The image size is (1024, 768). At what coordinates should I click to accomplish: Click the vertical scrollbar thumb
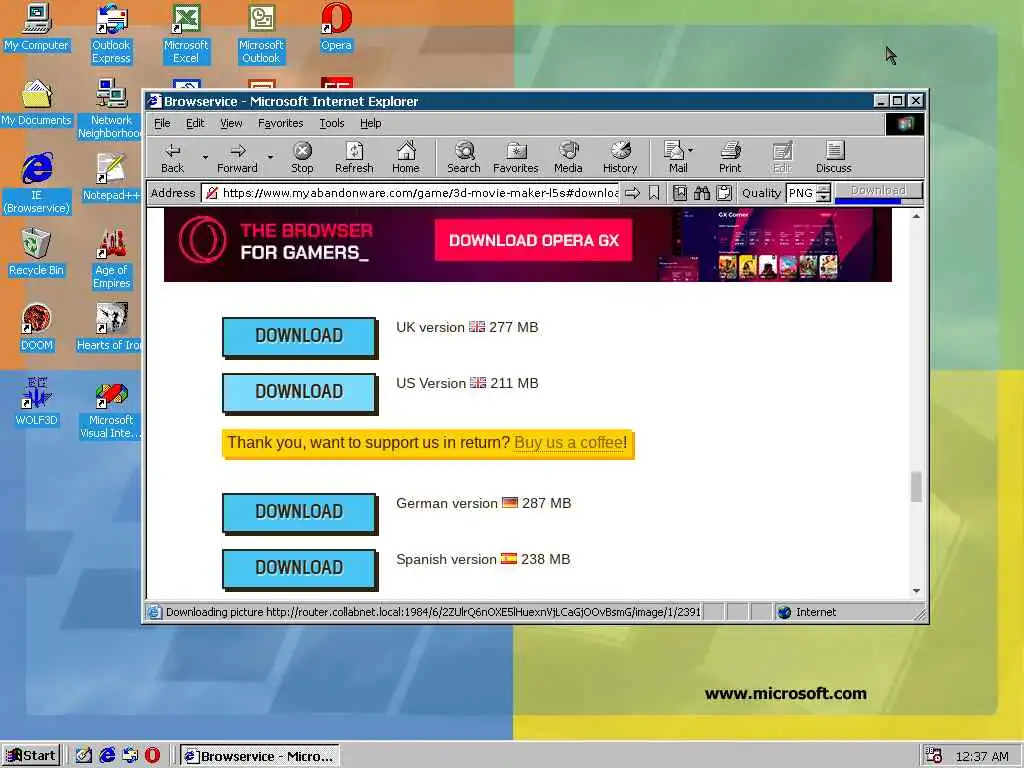916,487
